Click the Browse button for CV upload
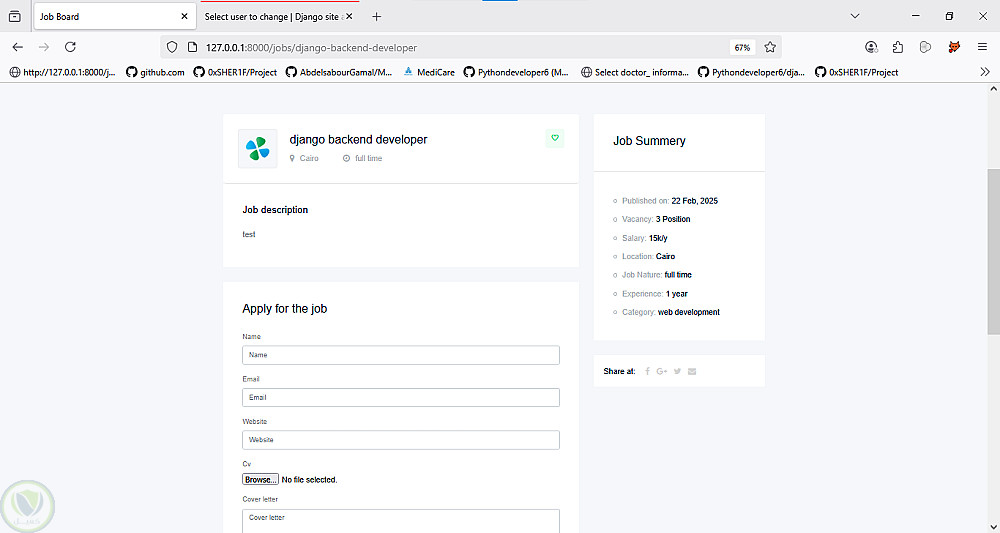The width and height of the screenshot is (1000, 533). [260, 480]
